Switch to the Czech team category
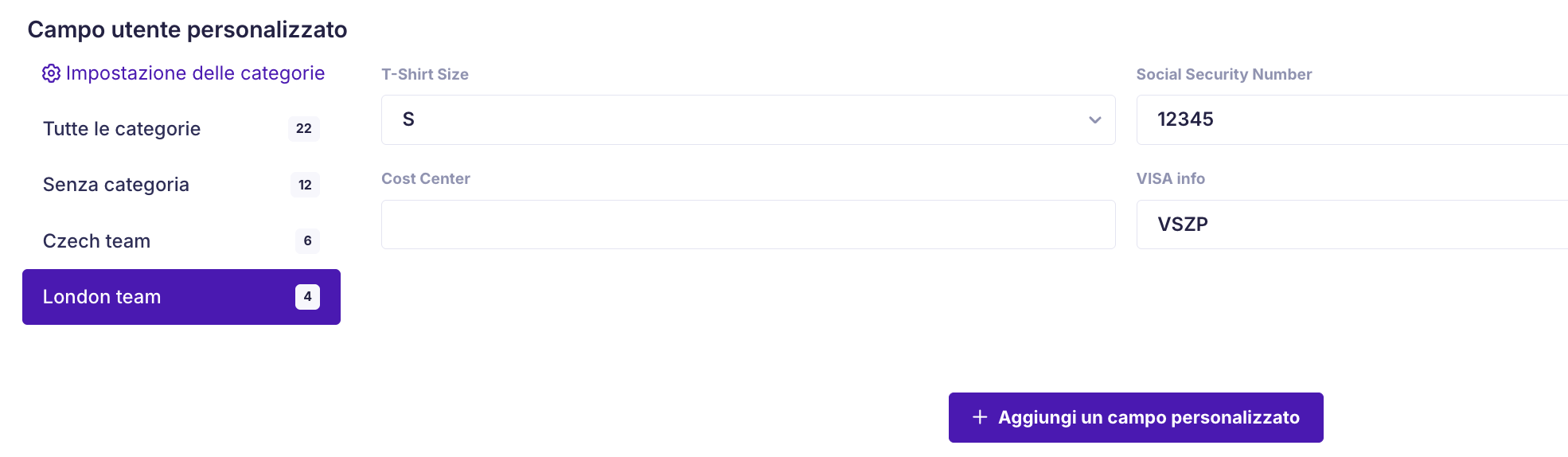 181,240
